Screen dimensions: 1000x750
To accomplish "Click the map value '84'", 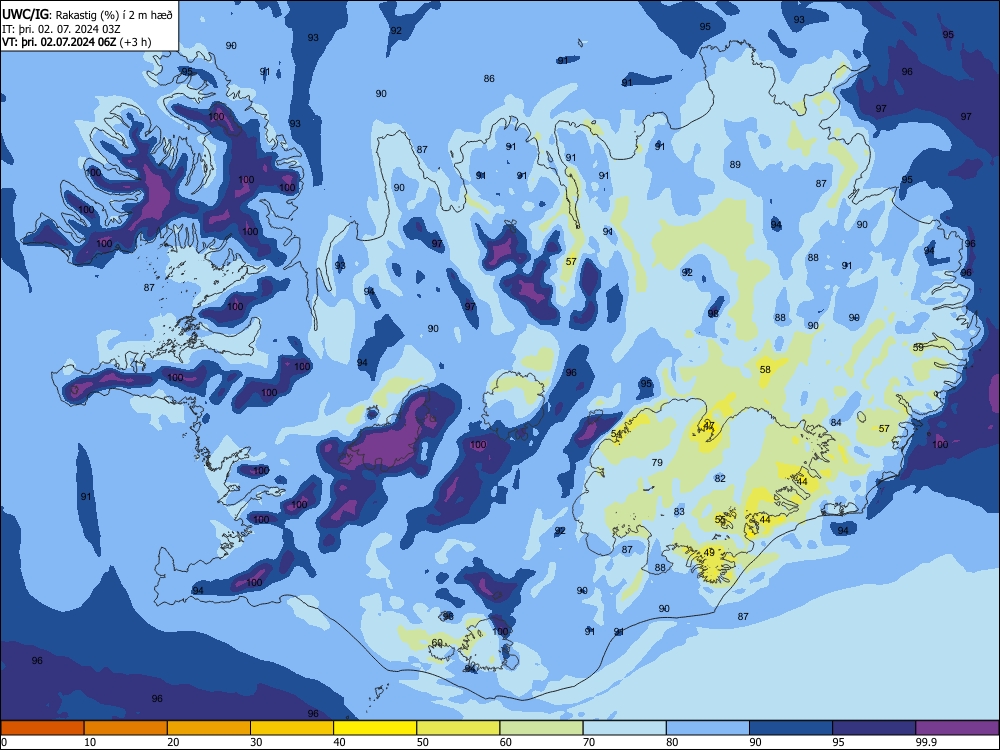I will pos(836,422).
